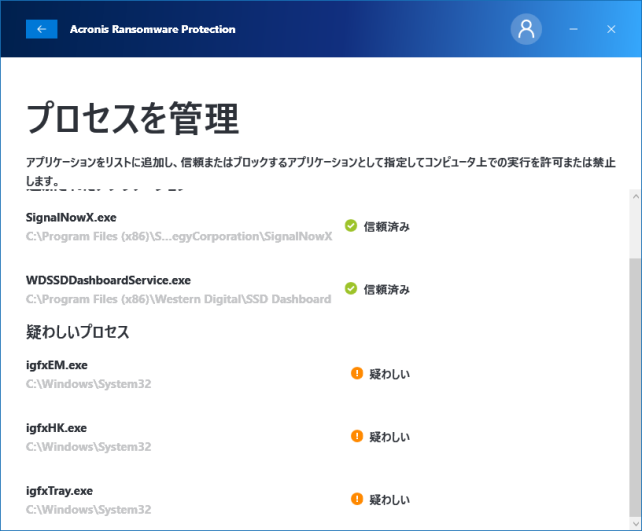Click the orange warning icon for igfxHK.exe
642x531 pixels.
[x=357, y=436]
